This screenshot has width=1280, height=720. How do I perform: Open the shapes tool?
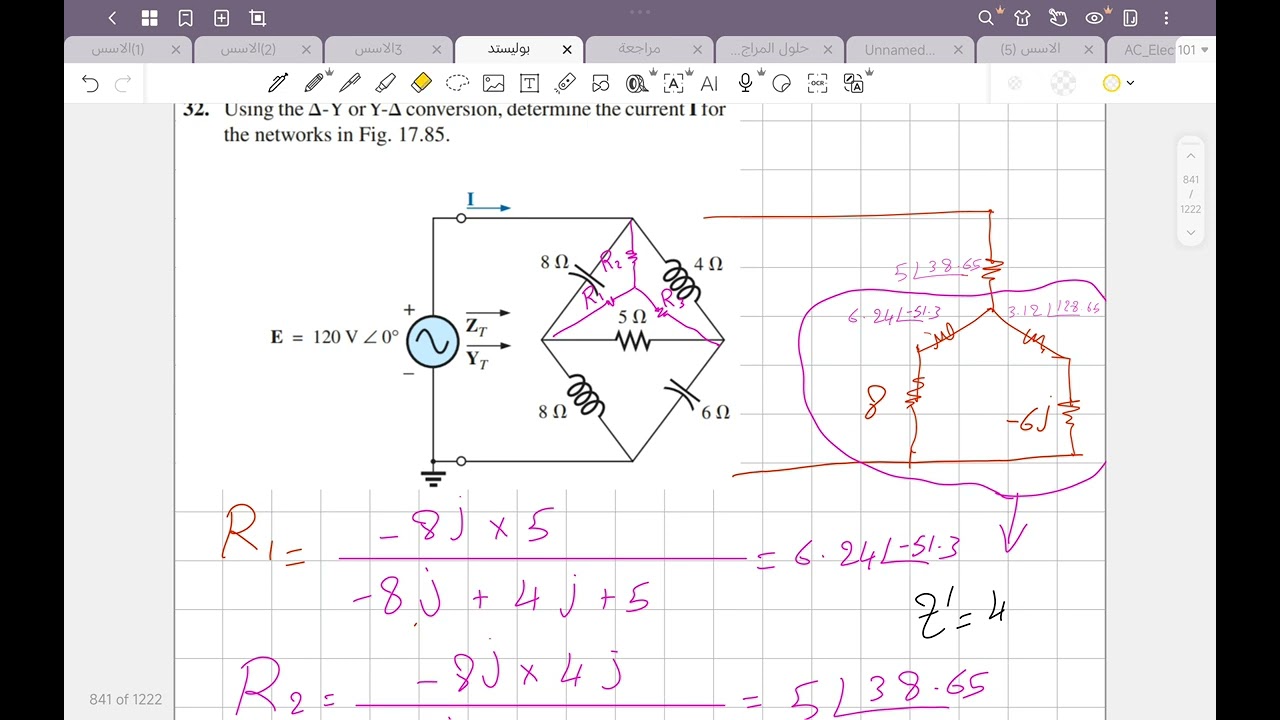(x=601, y=83)
